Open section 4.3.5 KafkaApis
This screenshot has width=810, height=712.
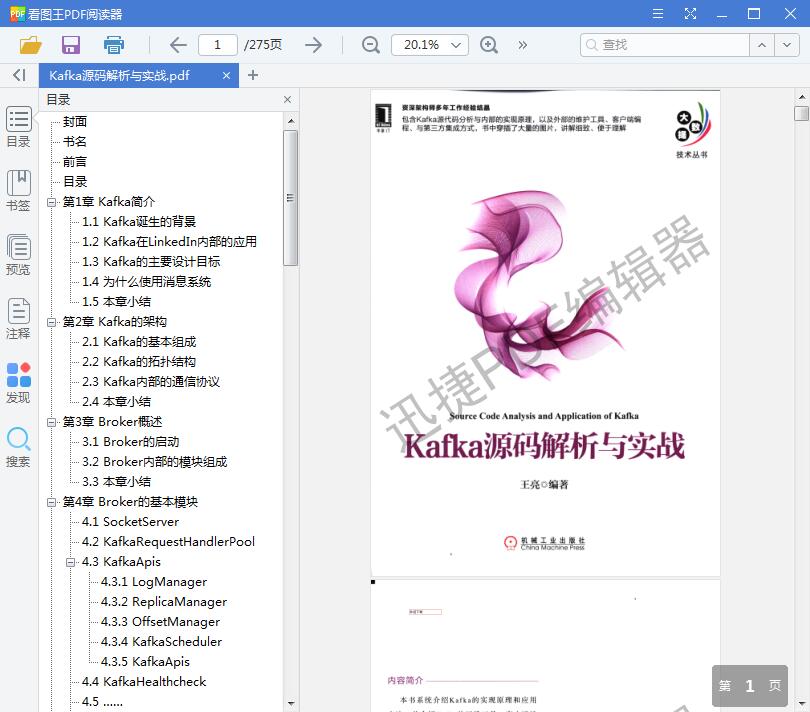(145, 662)
